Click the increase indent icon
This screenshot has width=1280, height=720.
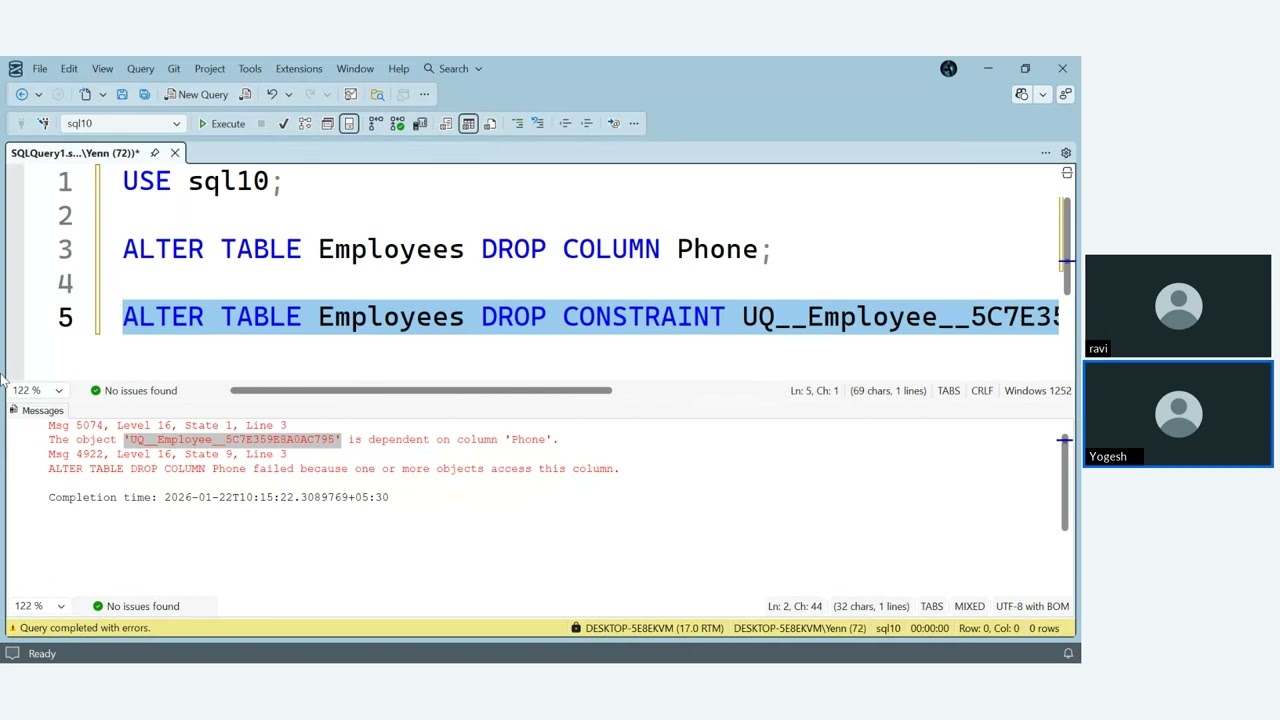pyautogui.click(x=587, y=123)
